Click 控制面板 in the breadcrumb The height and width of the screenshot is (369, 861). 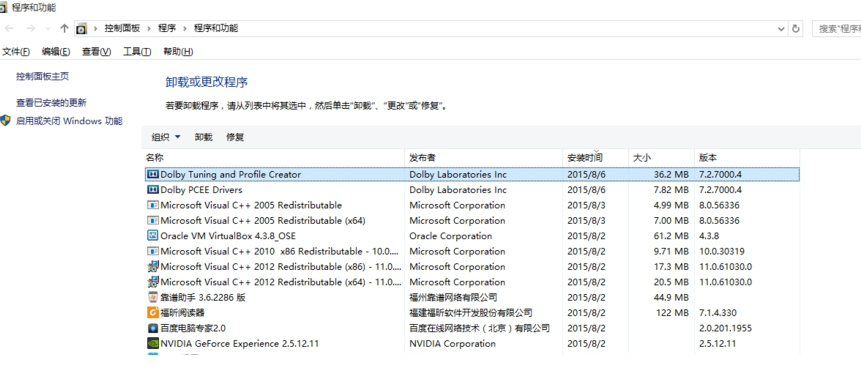[122, 29]
